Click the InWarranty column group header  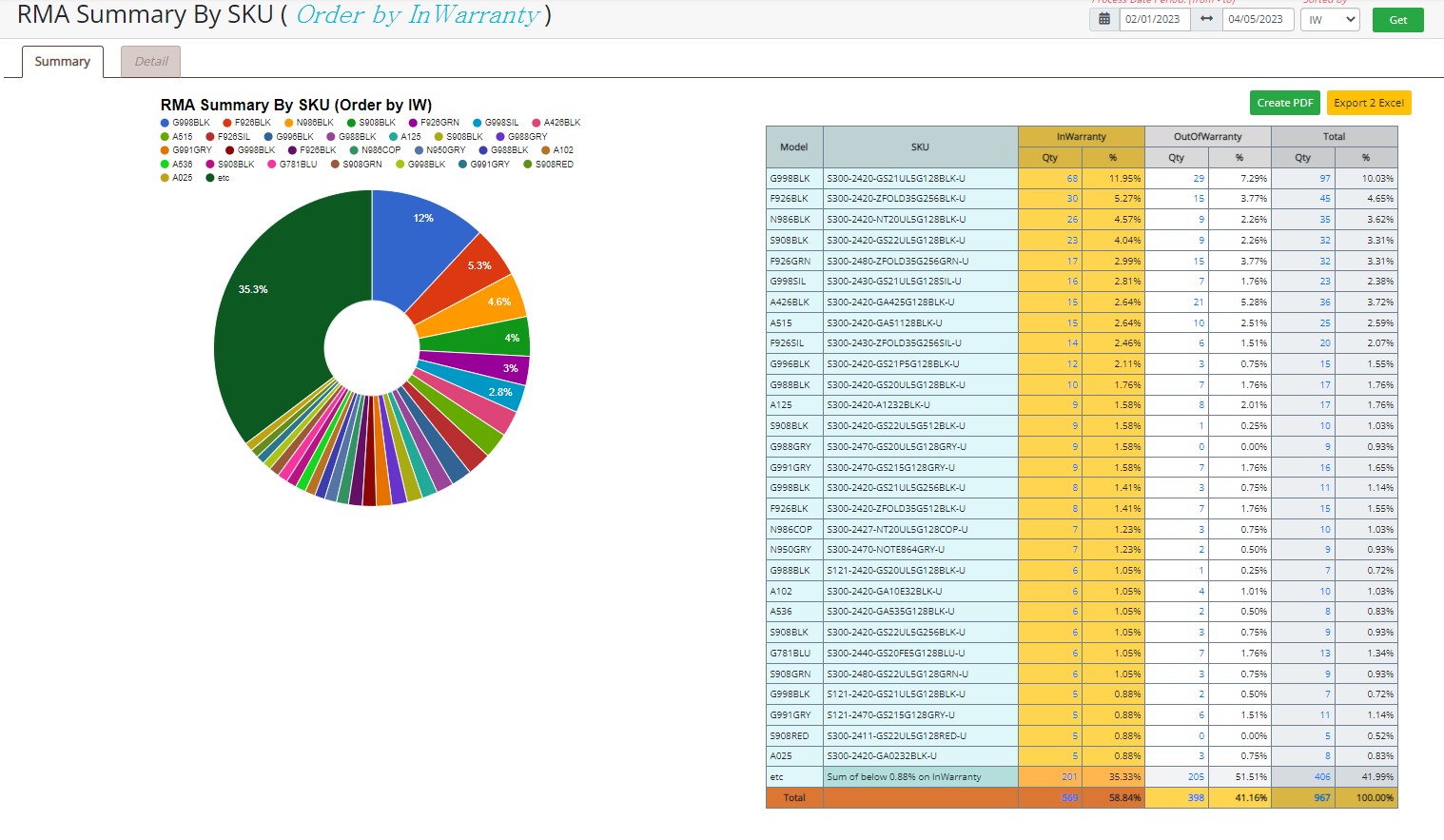[1082, 137]
